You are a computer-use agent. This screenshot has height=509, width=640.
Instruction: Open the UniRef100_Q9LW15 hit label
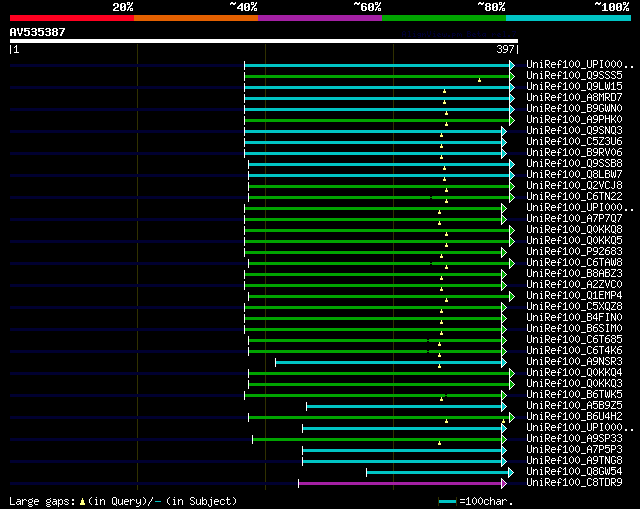pos(574,87)
